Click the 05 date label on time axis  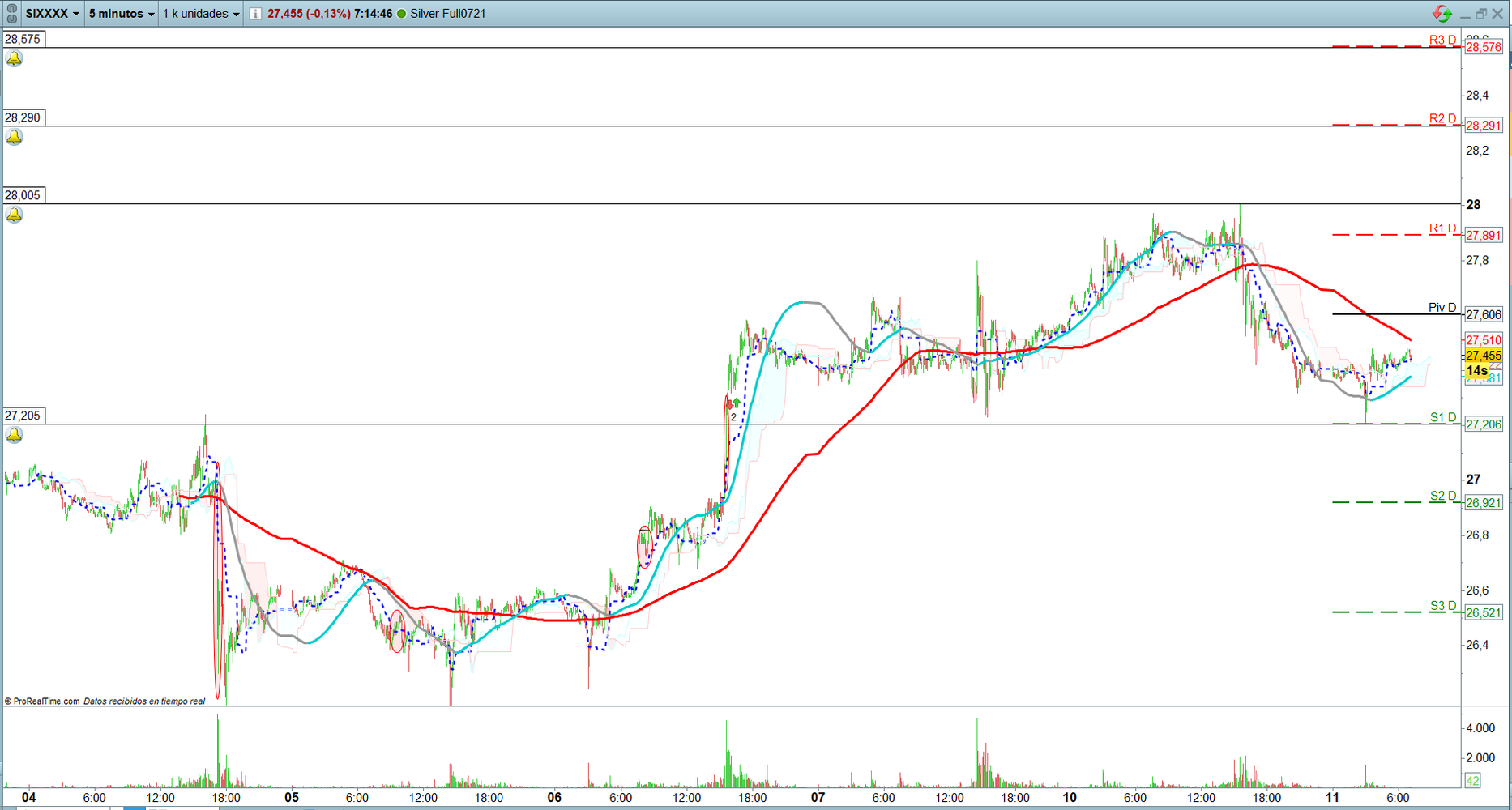[292, 797]
